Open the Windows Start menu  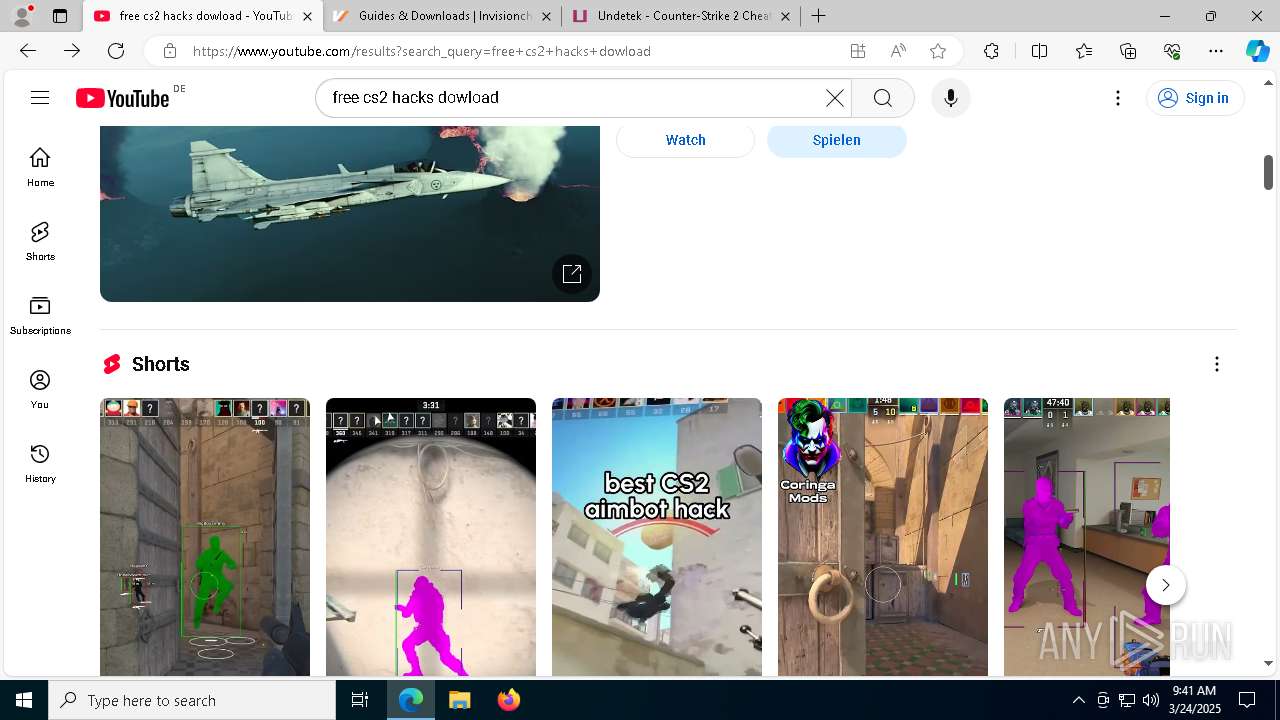click(x=24, y=700)
